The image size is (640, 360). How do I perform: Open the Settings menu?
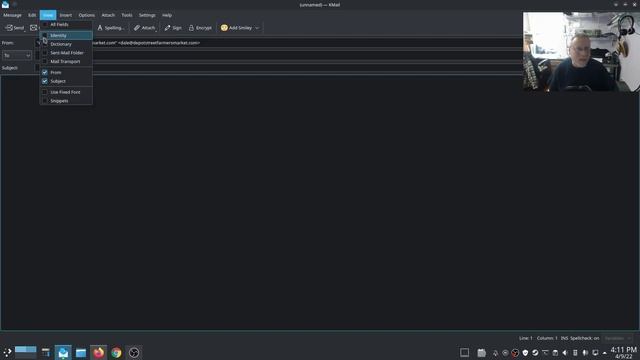147,15
